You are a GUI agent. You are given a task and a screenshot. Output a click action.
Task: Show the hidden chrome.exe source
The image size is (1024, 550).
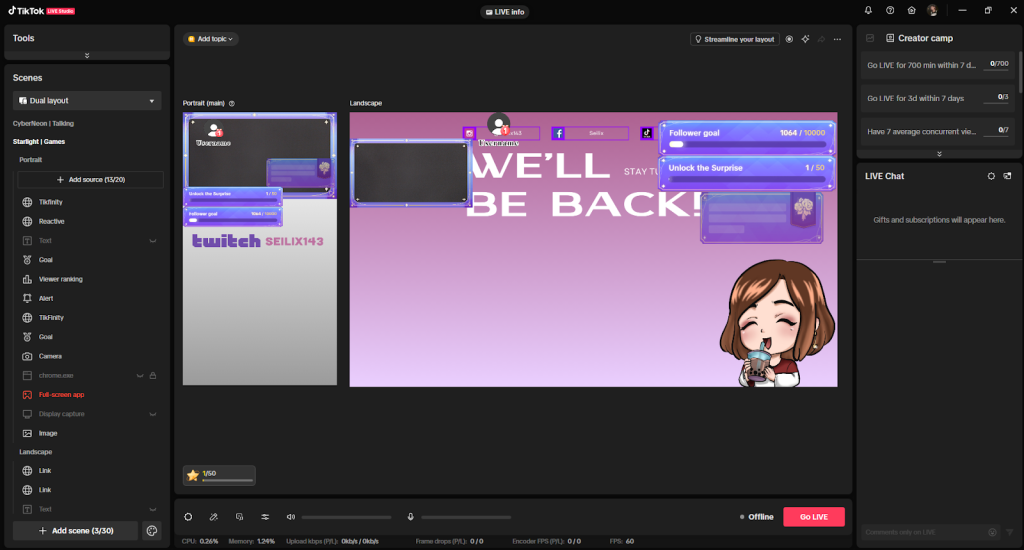click(141, 375)
